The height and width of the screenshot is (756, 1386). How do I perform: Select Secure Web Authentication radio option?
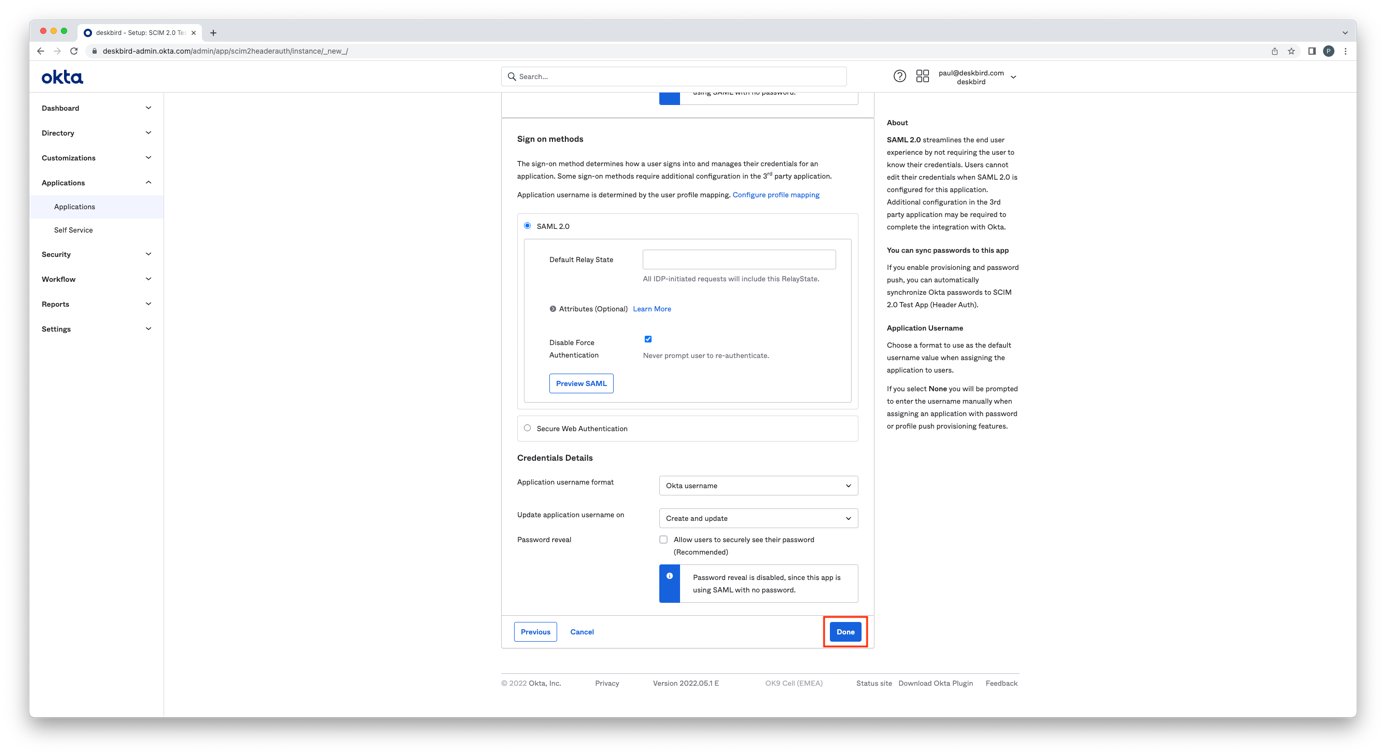pyautogui.click(x=528, y=428)
